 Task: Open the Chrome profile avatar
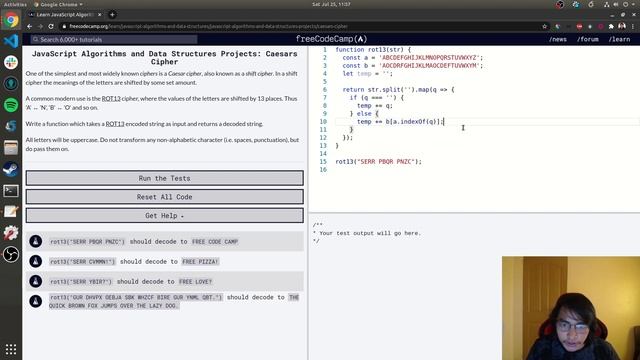point(622,26)
